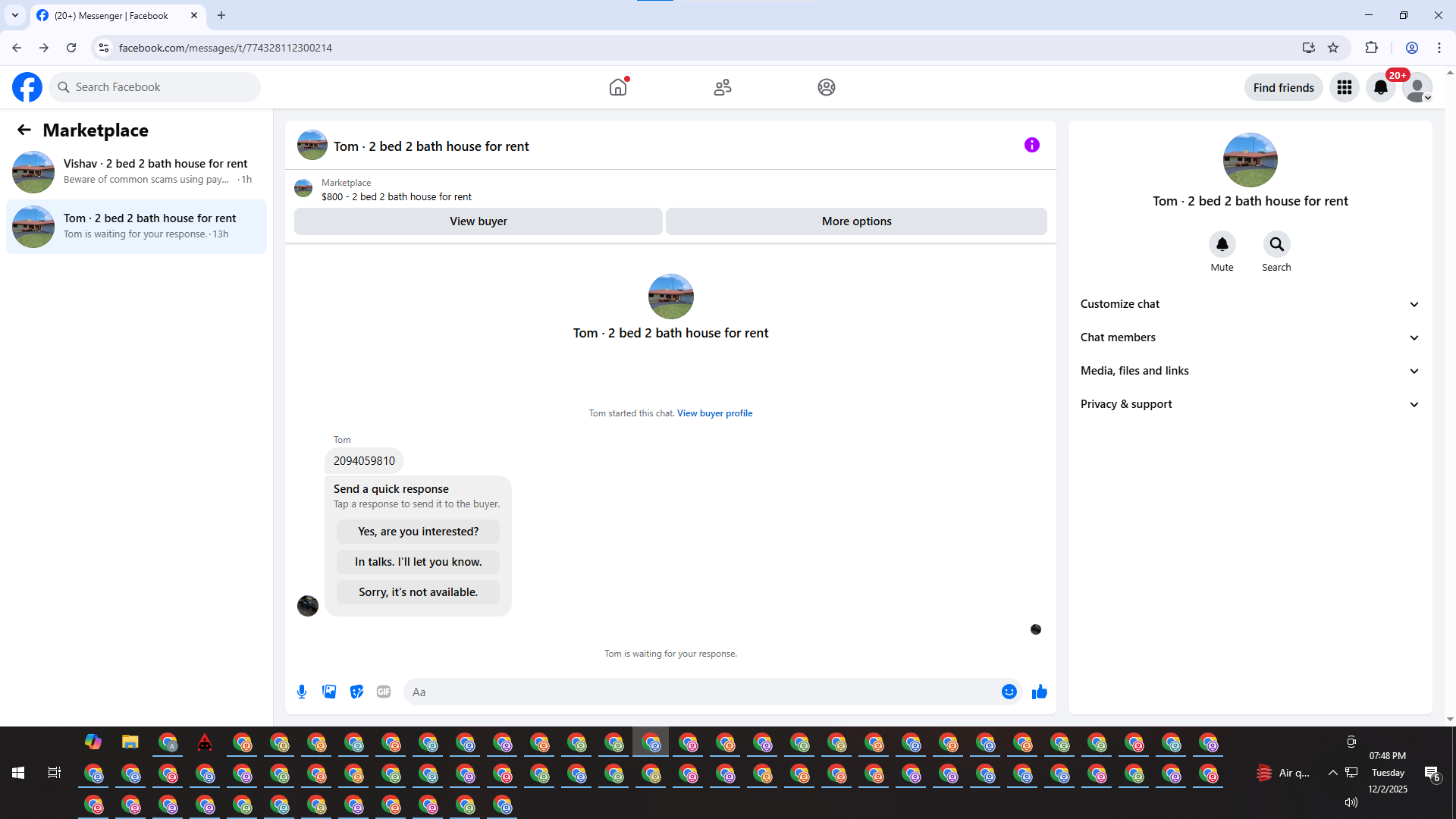Open the Friends tab in top navigation
The height and width of the screenshot is (819, 1456).
[722, 87]
